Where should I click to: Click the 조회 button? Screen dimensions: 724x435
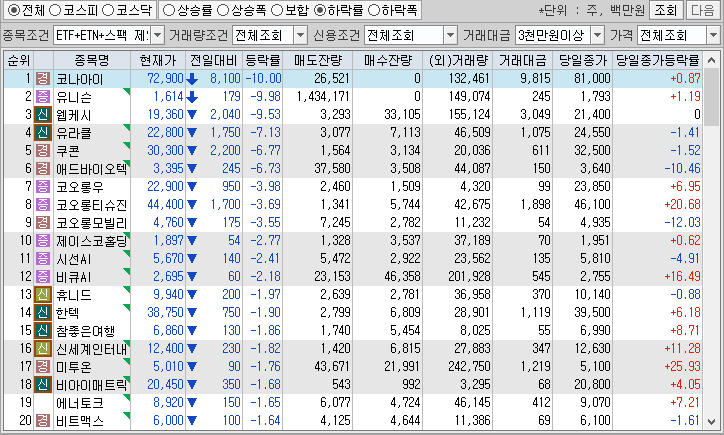(x=665, y=10)
